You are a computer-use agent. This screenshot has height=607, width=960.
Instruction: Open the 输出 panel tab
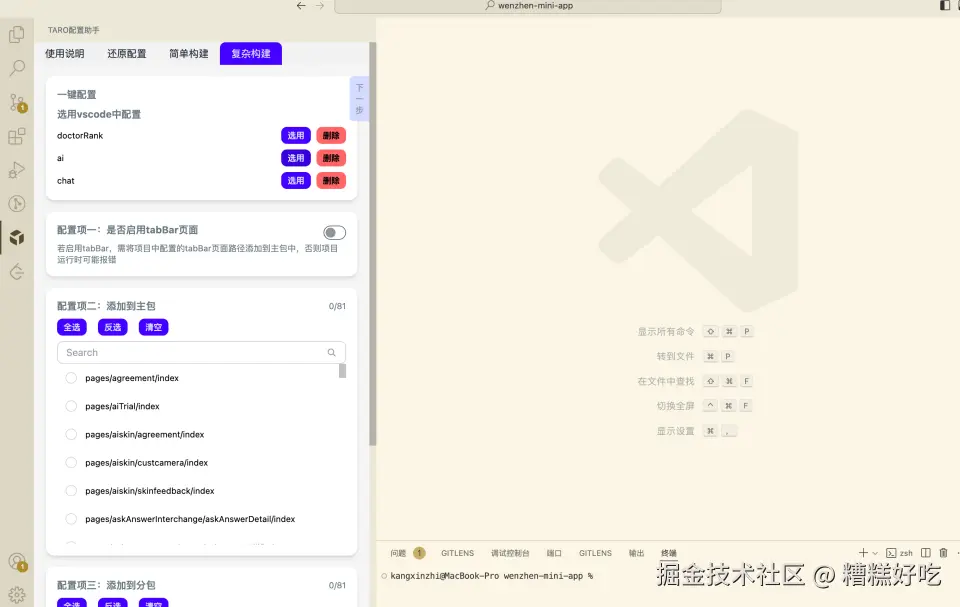coord(637,553)
